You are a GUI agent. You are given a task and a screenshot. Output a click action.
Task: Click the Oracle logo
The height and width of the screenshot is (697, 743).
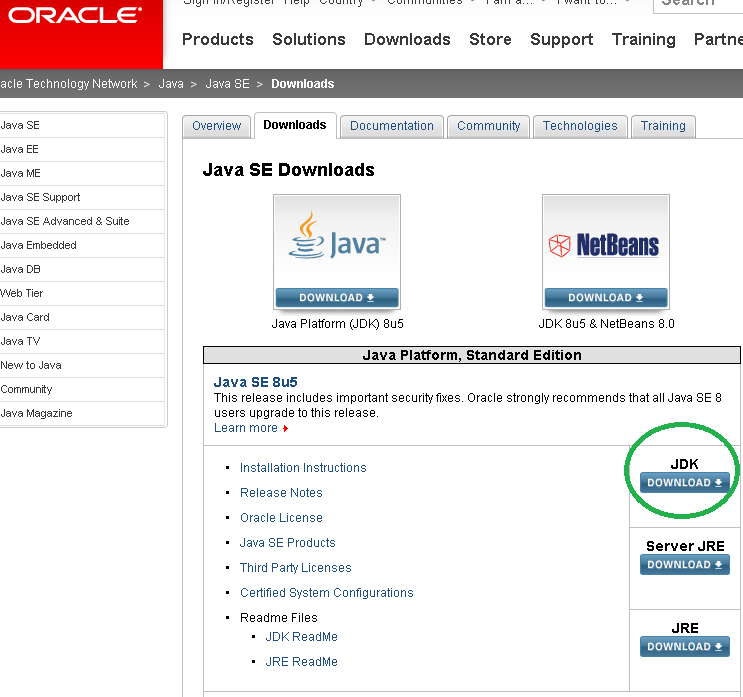pyautogui.click(x=75, y=15)
